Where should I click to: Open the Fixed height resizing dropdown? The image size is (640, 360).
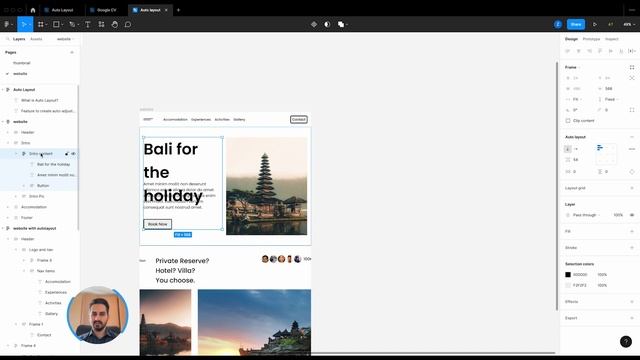(x=611, y=99)
